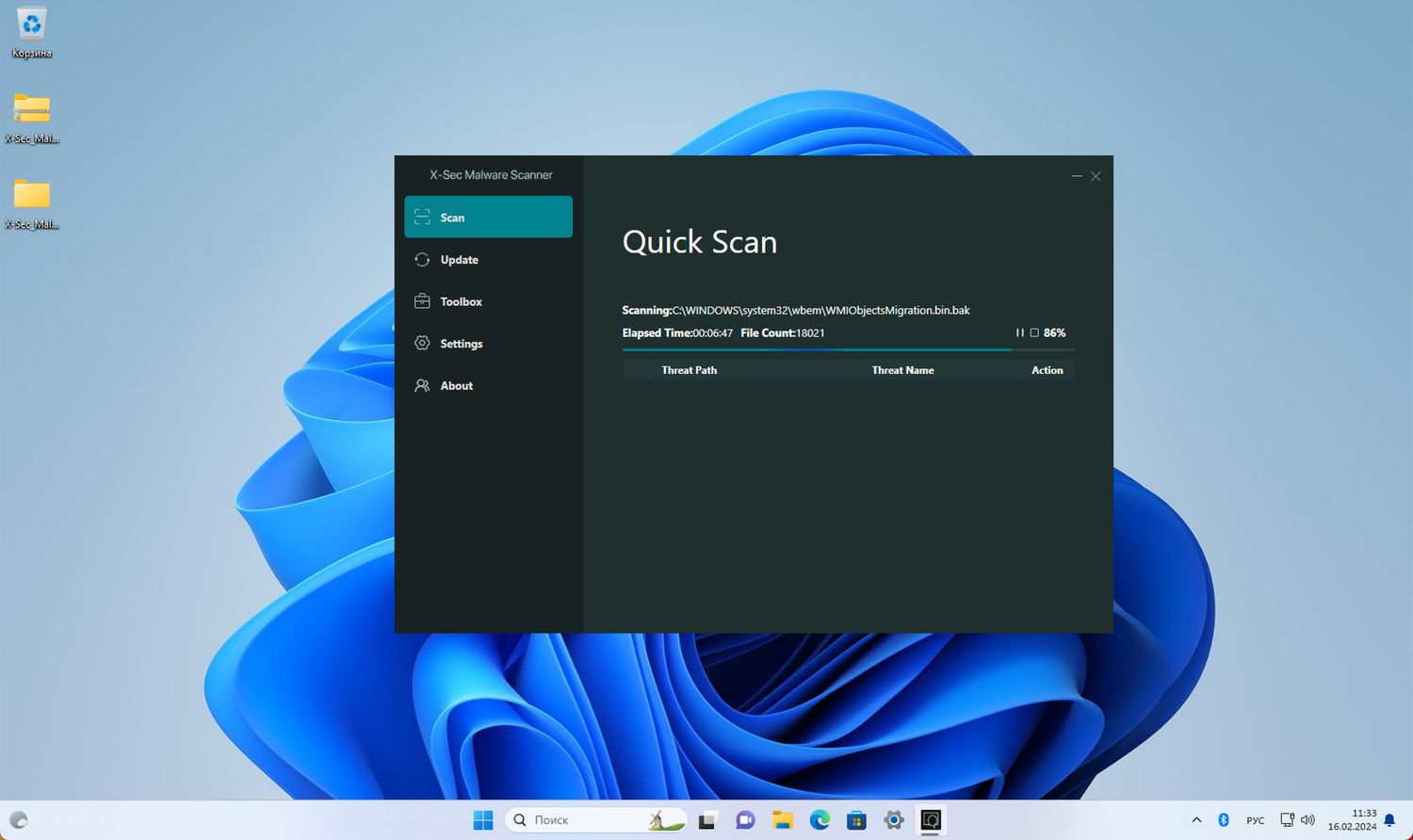Open the Toolbox section
The width and height of the screenshot is (1413, 840).
coord(488,301)
